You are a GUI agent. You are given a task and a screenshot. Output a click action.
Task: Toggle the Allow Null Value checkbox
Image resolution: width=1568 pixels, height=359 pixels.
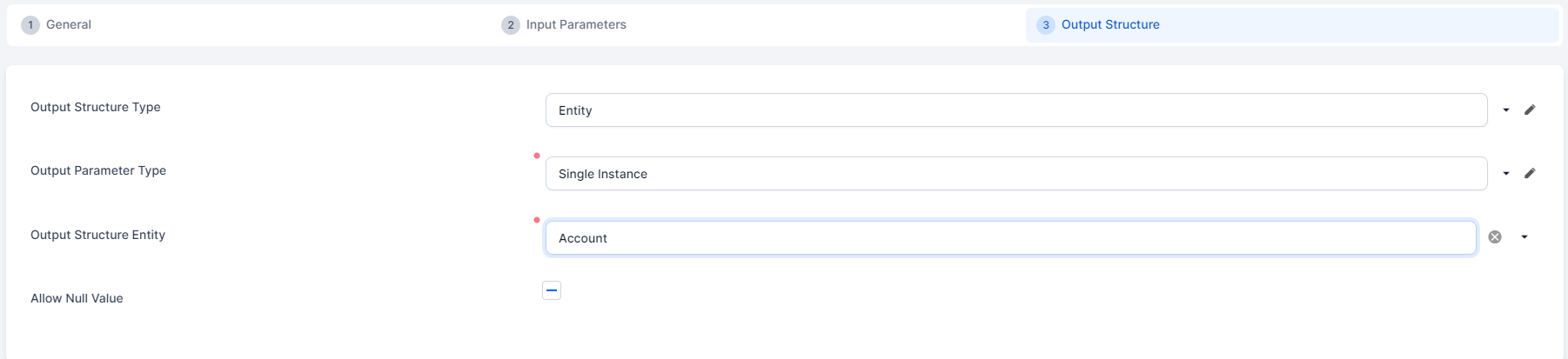click(x=552, y=290)
